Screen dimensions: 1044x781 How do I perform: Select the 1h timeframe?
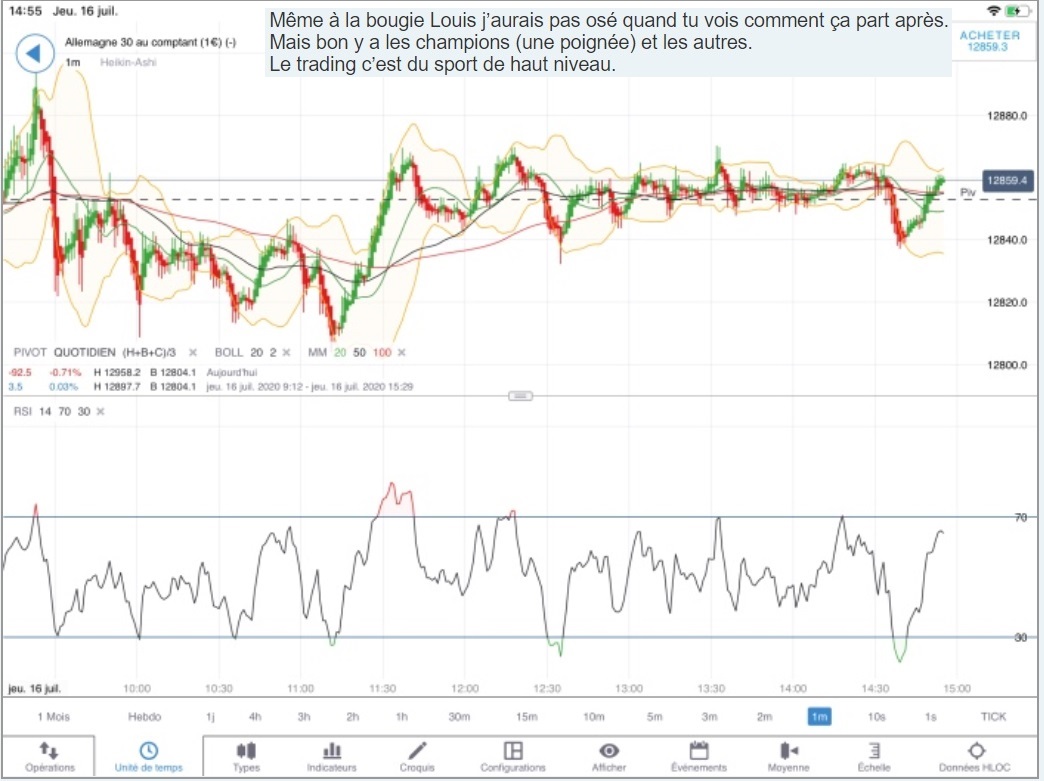tap(401, 716)
